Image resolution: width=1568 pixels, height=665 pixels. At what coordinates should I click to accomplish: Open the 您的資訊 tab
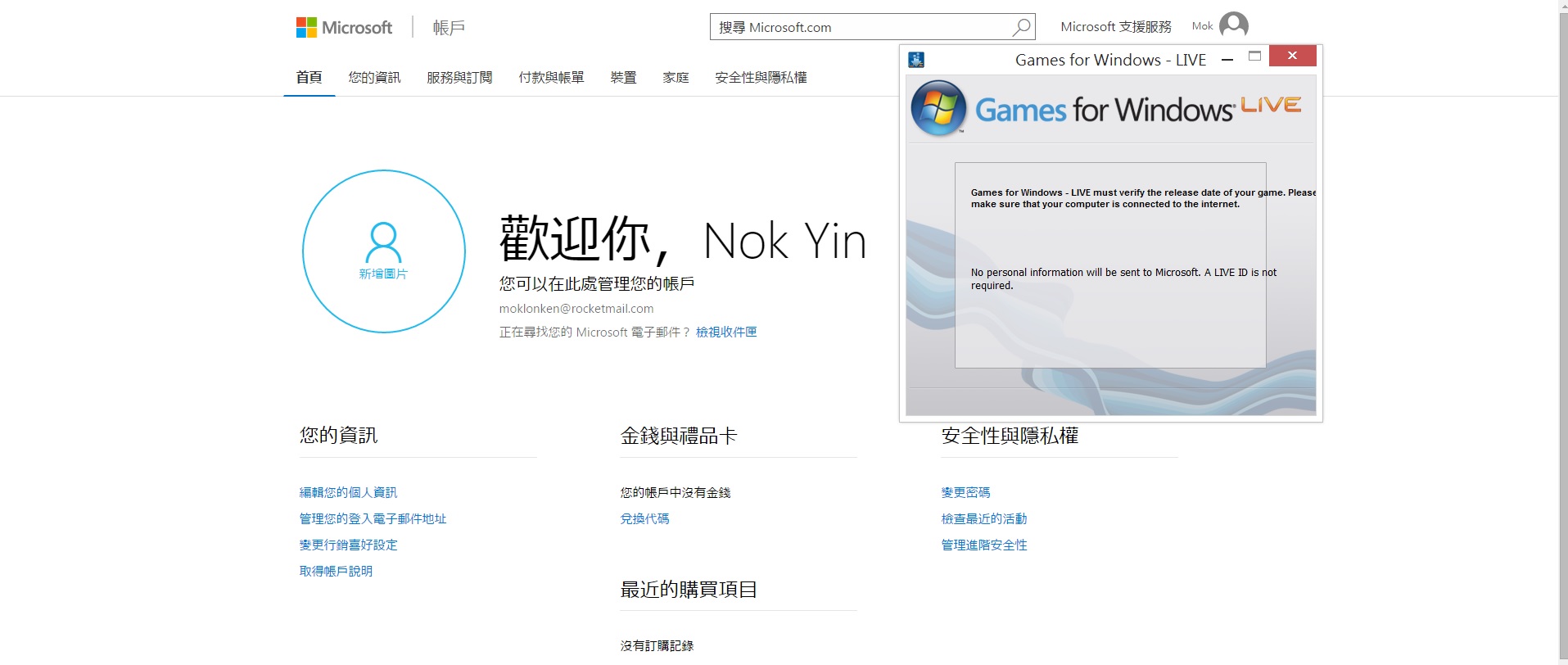pos(374,77)
